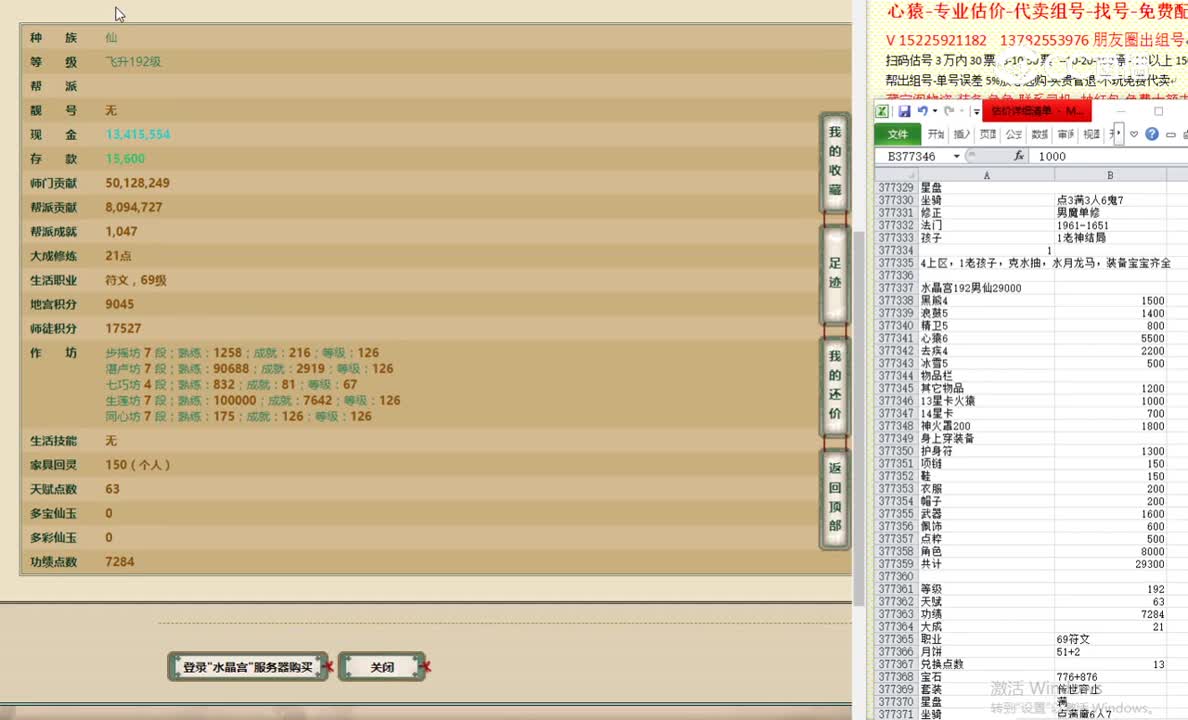Open the 文件 menu in Excel
1188x720 pixels.
(x=897, y=133)
